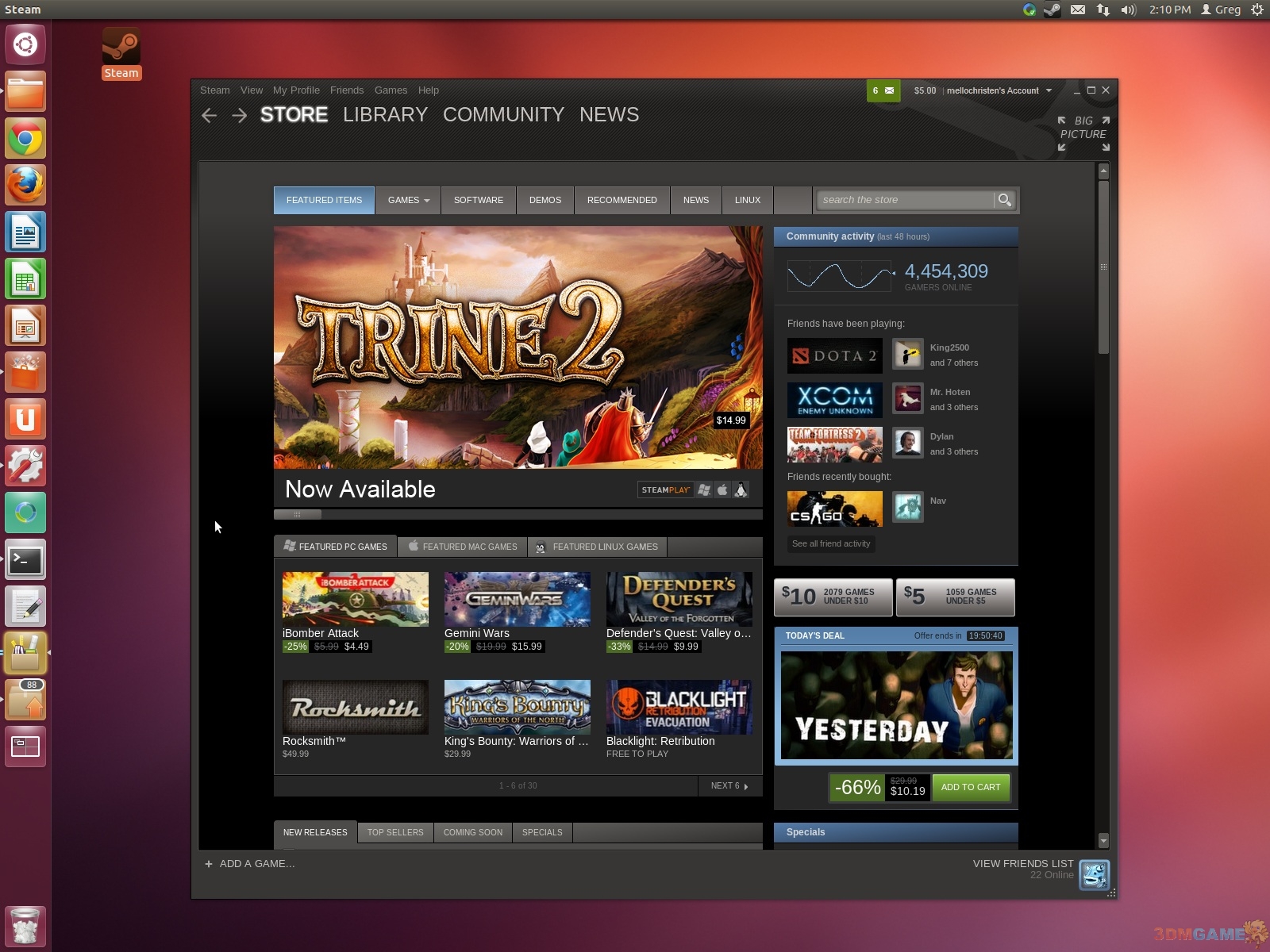Go back with the Steam back arrow
This screenshot has width=1270, height=952.
click(209, 116)
